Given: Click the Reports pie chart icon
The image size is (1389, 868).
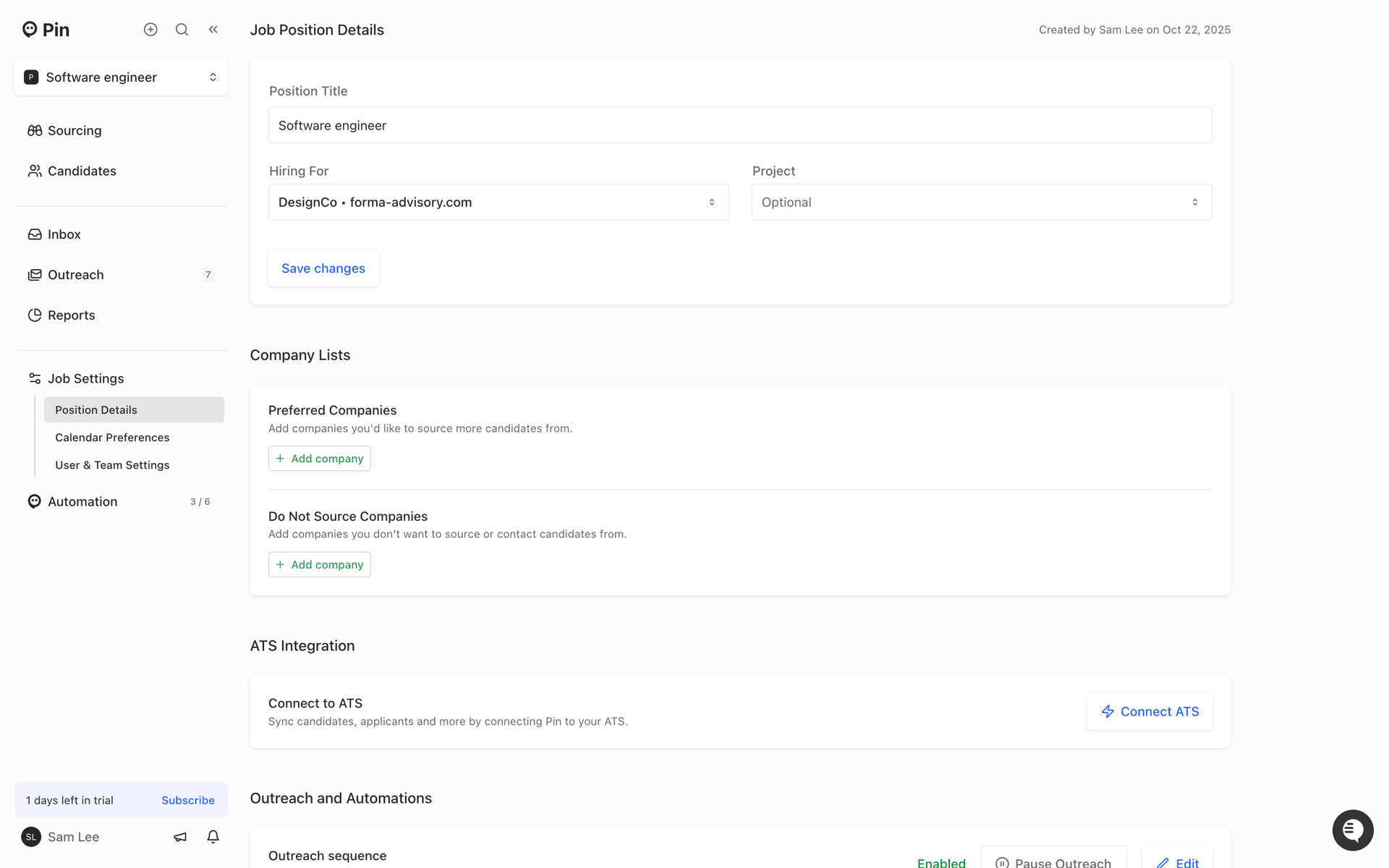Looking at the screenshot, I should pyautogui.click(x=35, y=315).
